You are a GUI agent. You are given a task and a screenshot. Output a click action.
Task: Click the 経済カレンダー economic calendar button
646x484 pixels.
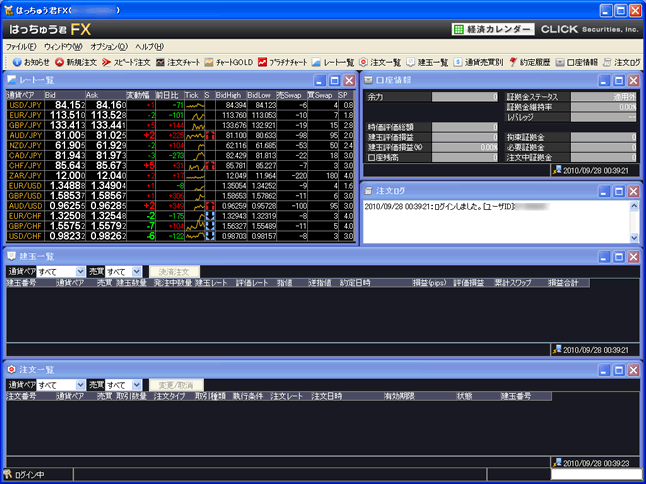coord(493,29)
